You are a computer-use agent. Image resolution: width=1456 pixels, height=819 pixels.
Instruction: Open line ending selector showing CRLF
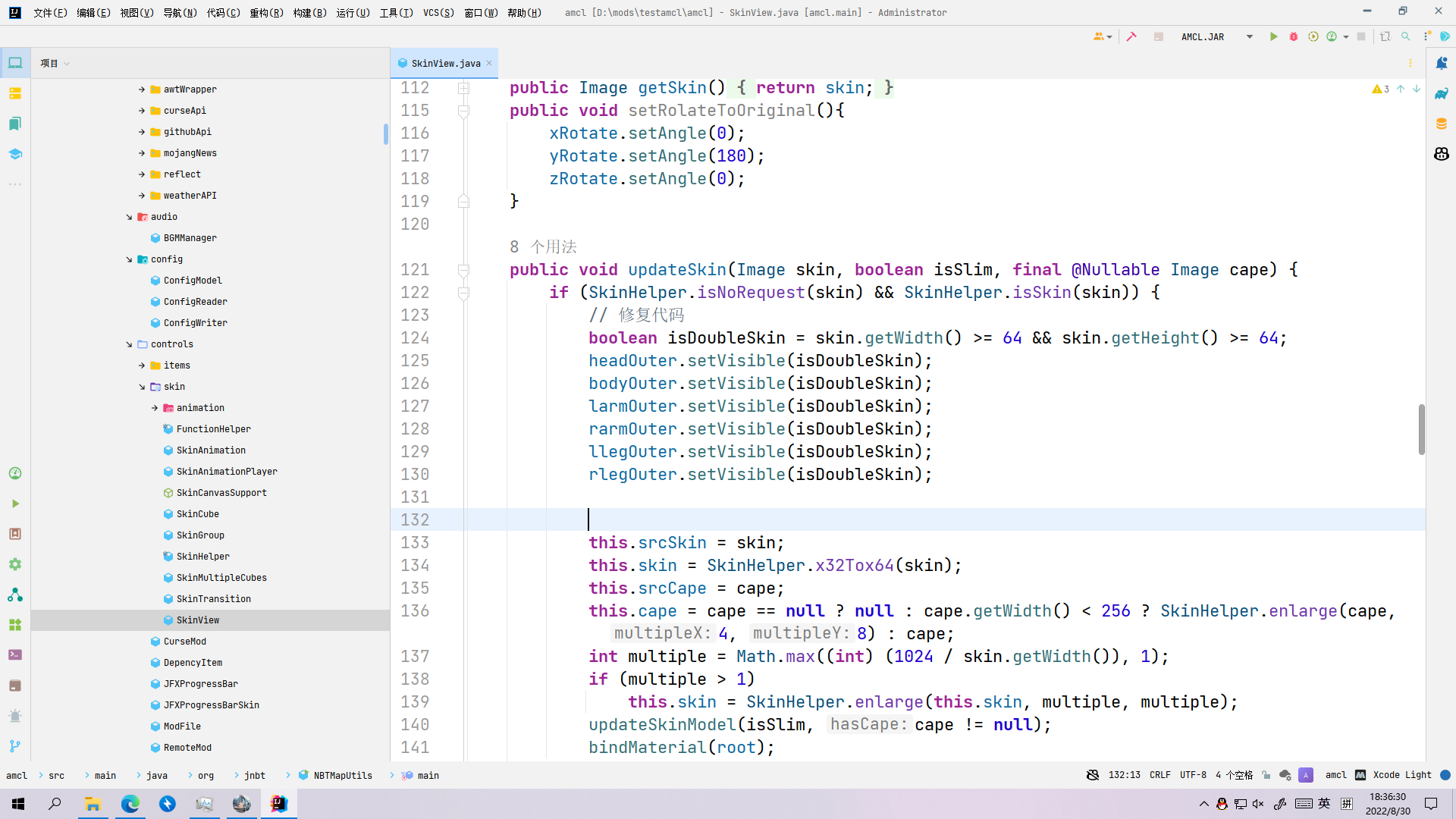1159,775
